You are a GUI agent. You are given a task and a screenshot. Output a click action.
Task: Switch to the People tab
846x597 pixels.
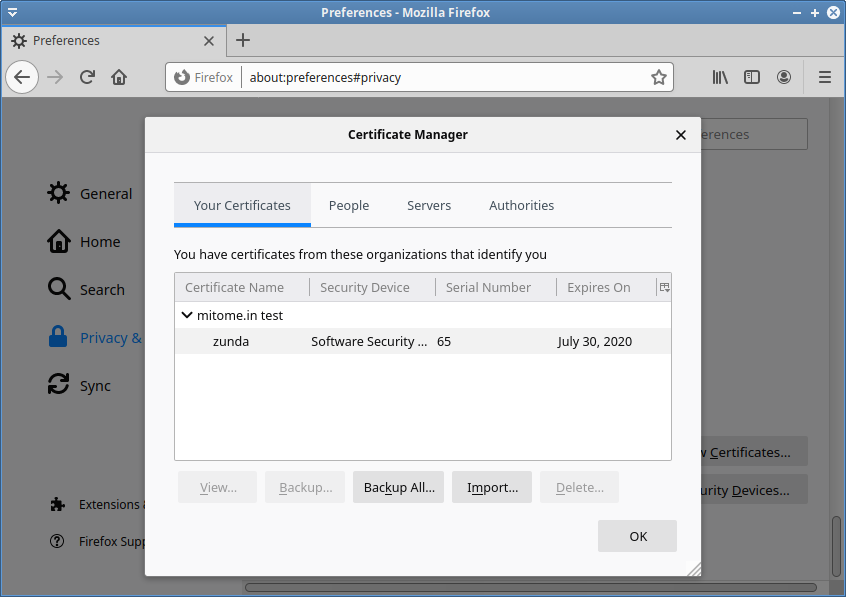(349, 205)
